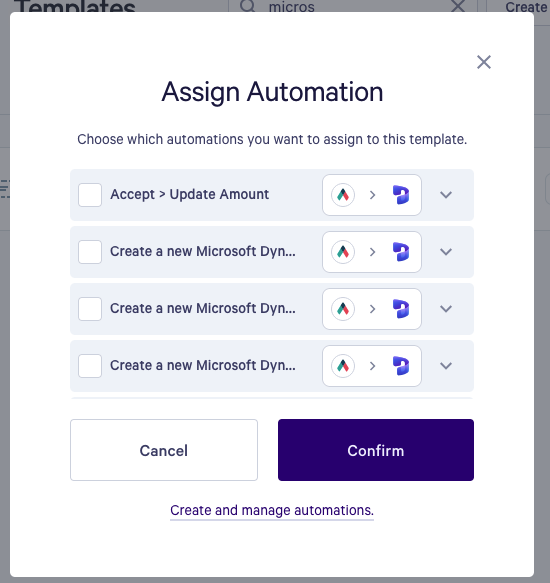Tick the checkbox for third automation row
The height and width of the screenshot is (583, 550).
[x=90, y=309]
